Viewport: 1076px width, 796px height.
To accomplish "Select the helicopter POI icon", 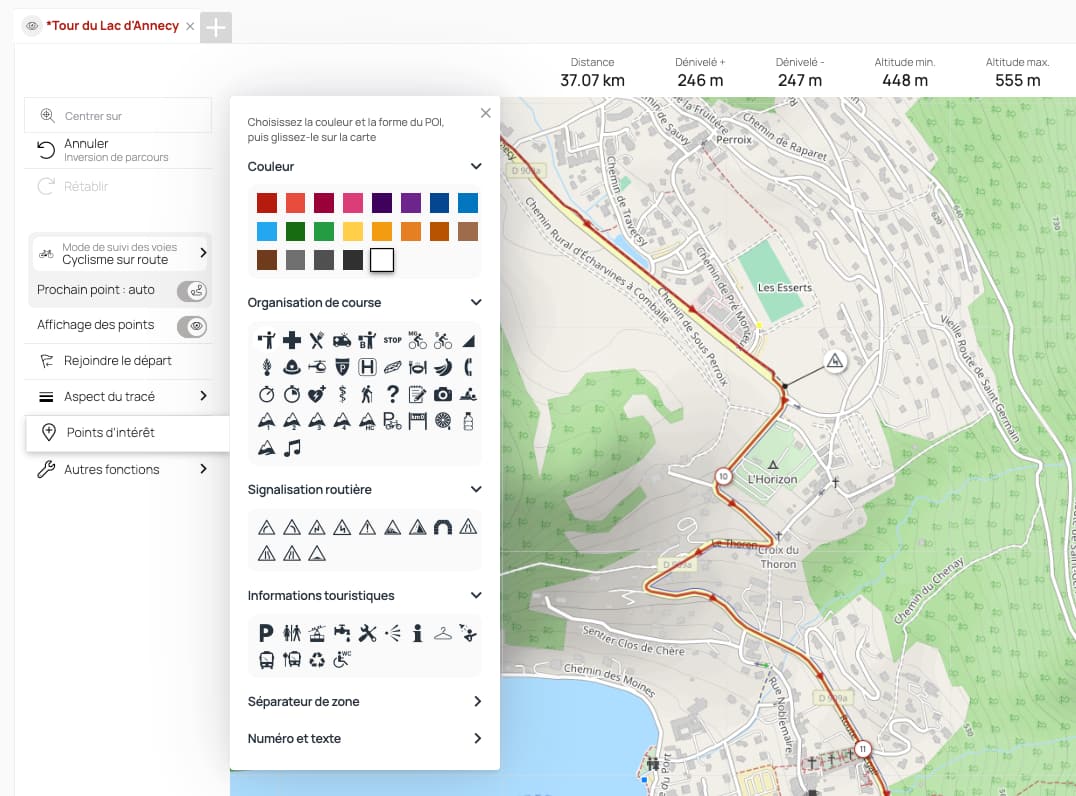I will [x=317, y=367].
